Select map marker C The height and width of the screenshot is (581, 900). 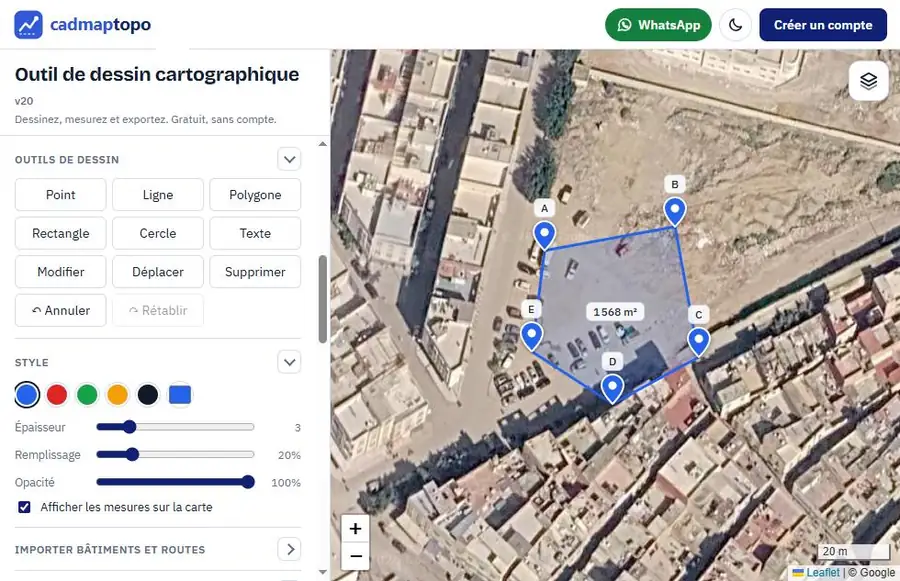(x=699, y=342)
